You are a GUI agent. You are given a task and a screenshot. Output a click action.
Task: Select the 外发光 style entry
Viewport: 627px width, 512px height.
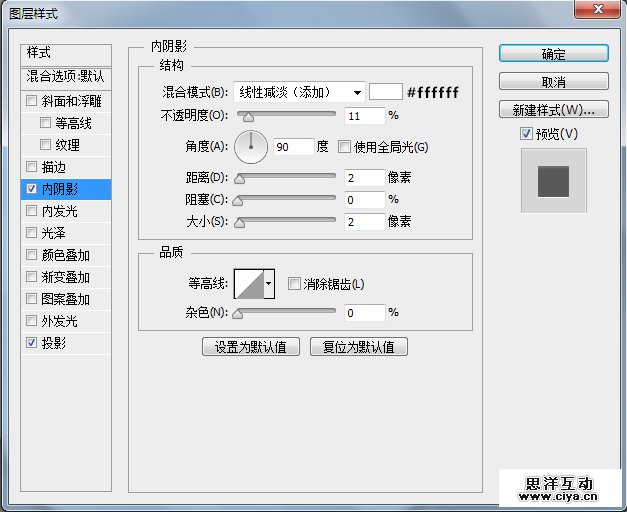[x=59, y=321]
